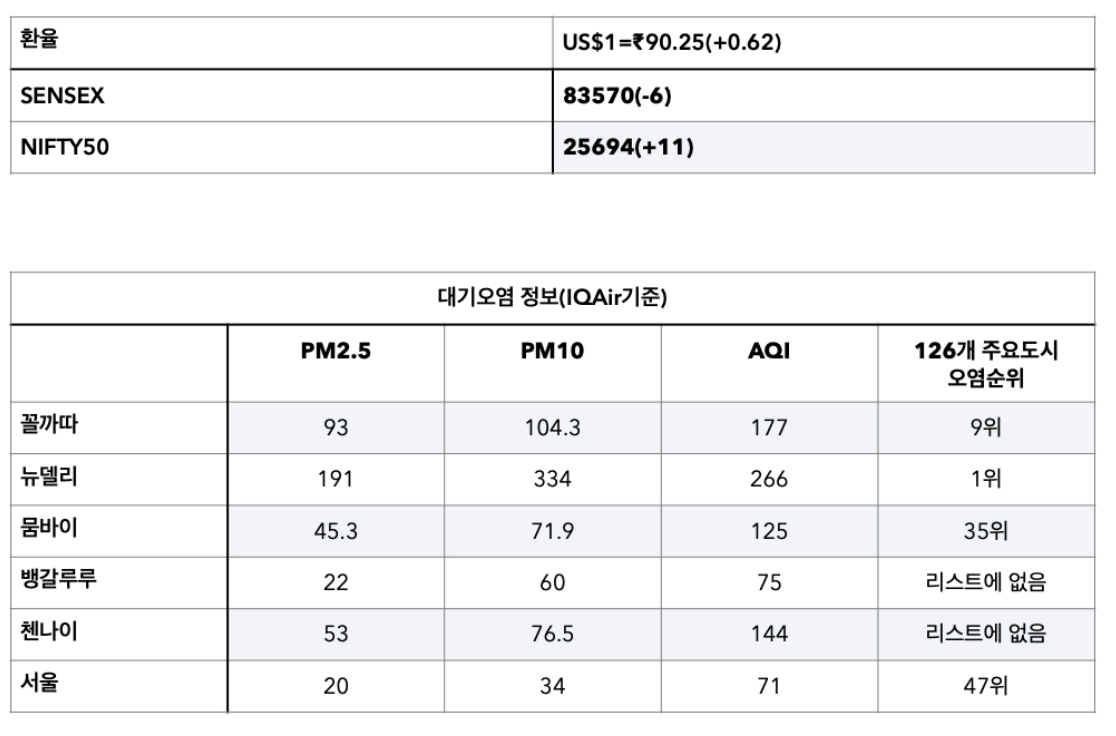Select the 꼴까따 row label
Viewport: 1116px width, 736px height.
click(x=49, y=425)
